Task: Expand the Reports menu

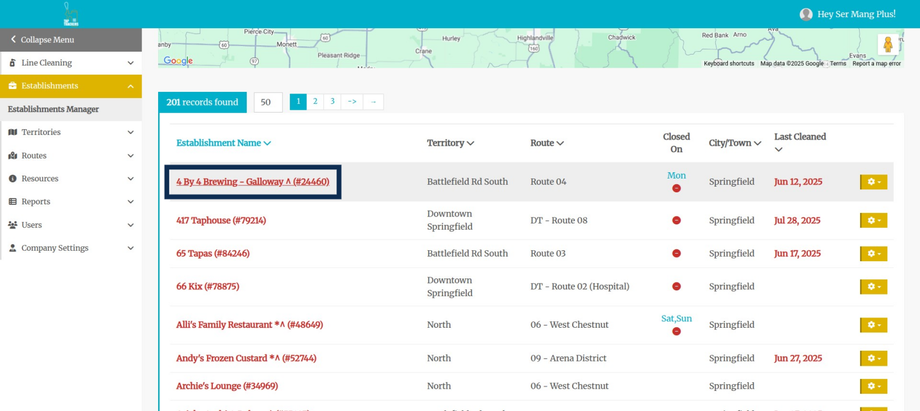Action: click(71, 201)
